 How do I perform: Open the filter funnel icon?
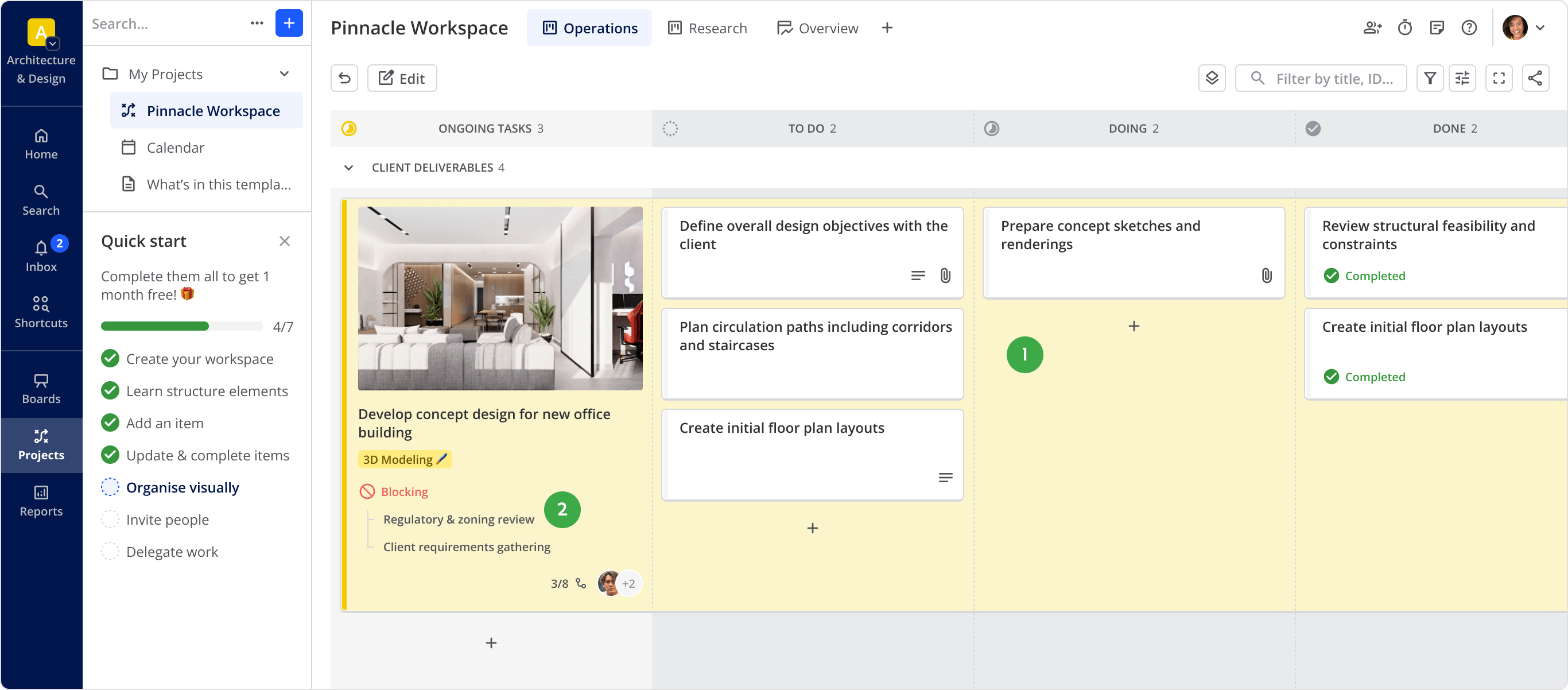[x=1429, y=78]
